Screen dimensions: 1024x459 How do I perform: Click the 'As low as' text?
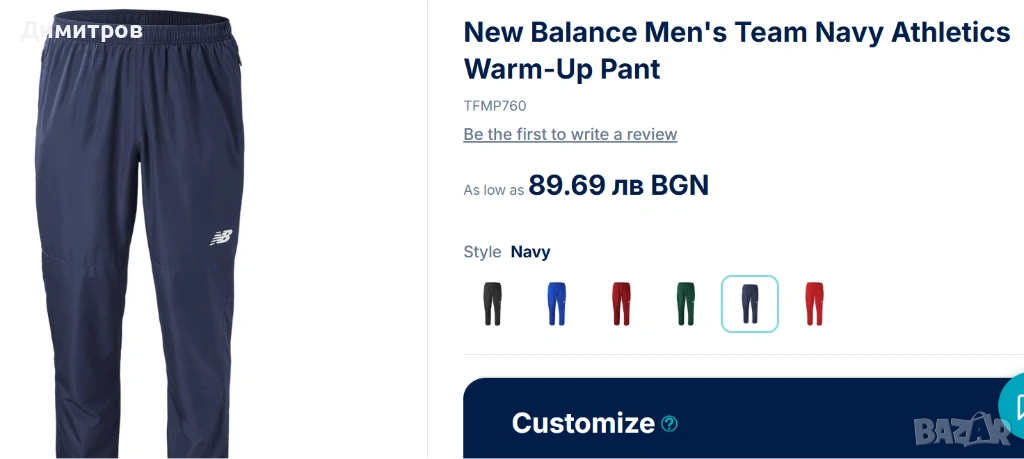point(494,190)
